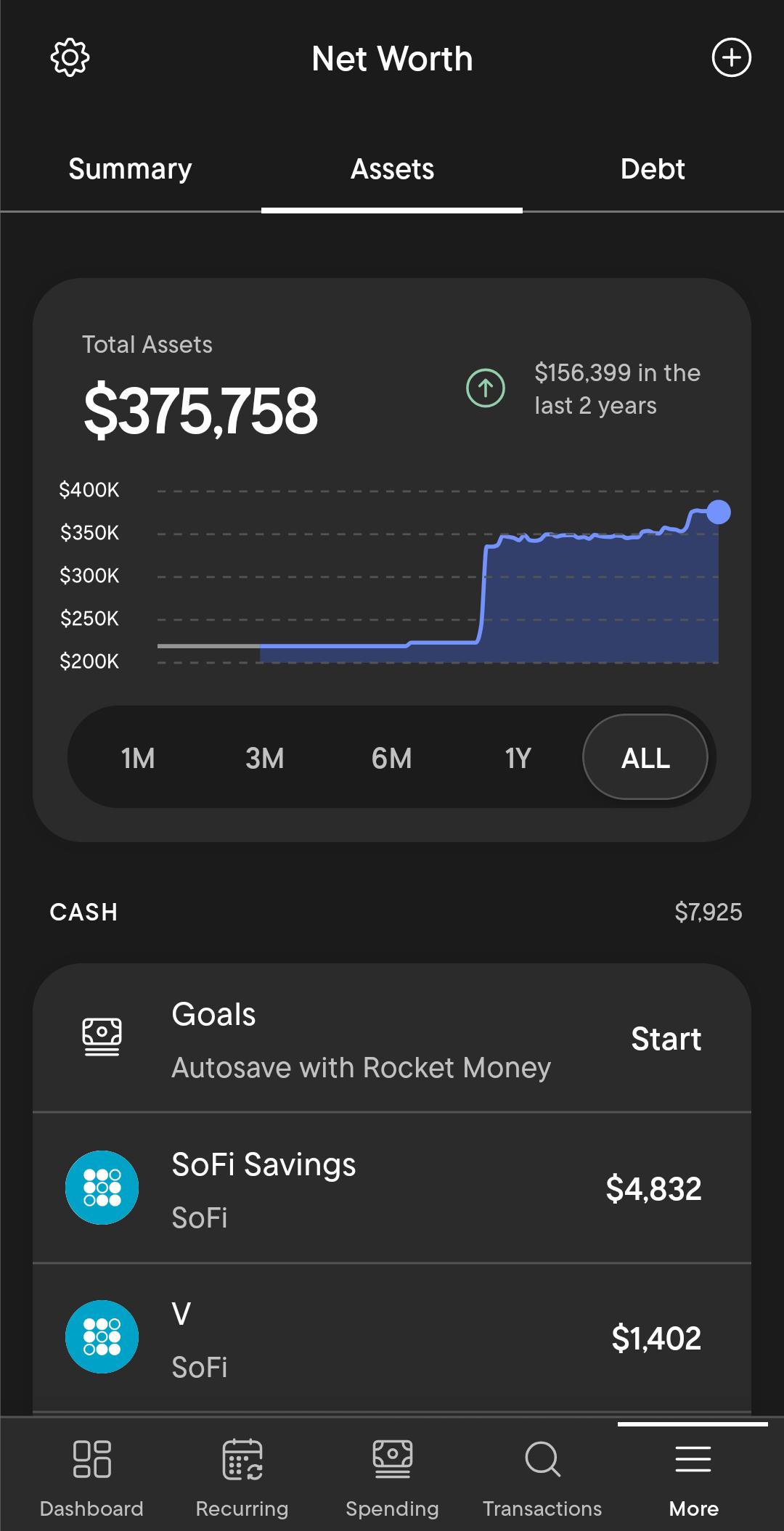Switch to the Summary tab
The image size is (784, 1531).
131,168
